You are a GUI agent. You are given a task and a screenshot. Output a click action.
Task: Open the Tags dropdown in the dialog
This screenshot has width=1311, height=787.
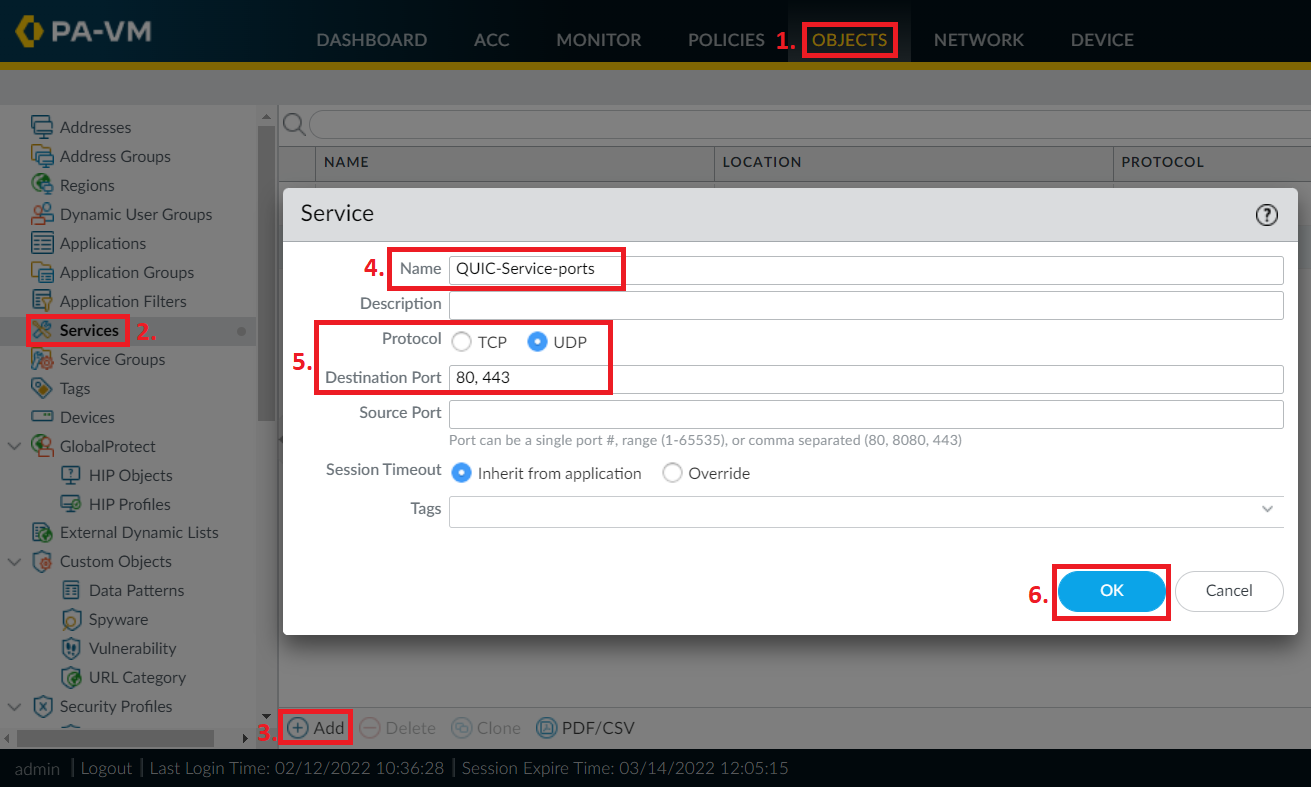(1267, 509)
